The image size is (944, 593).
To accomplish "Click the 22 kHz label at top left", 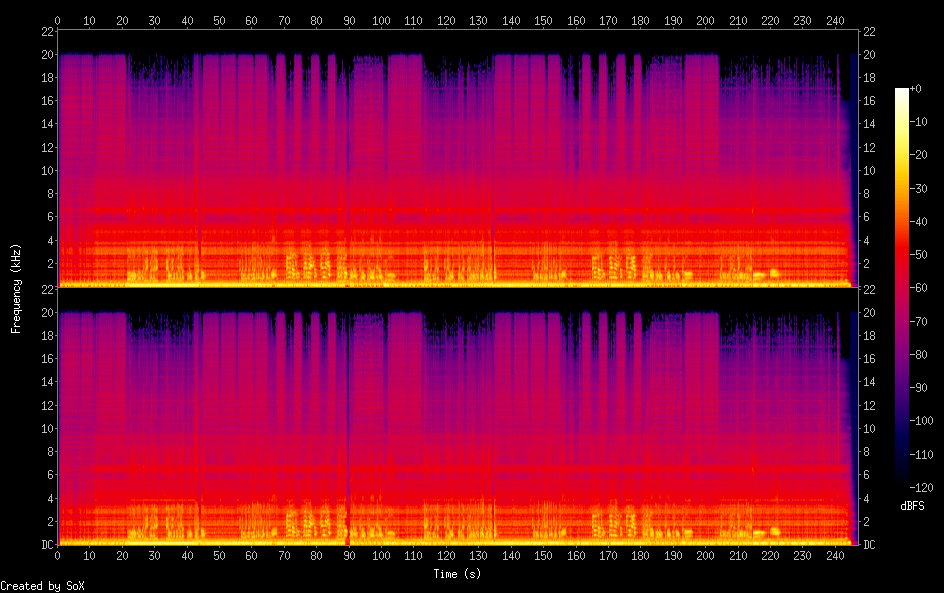I will tap(46, 32).
